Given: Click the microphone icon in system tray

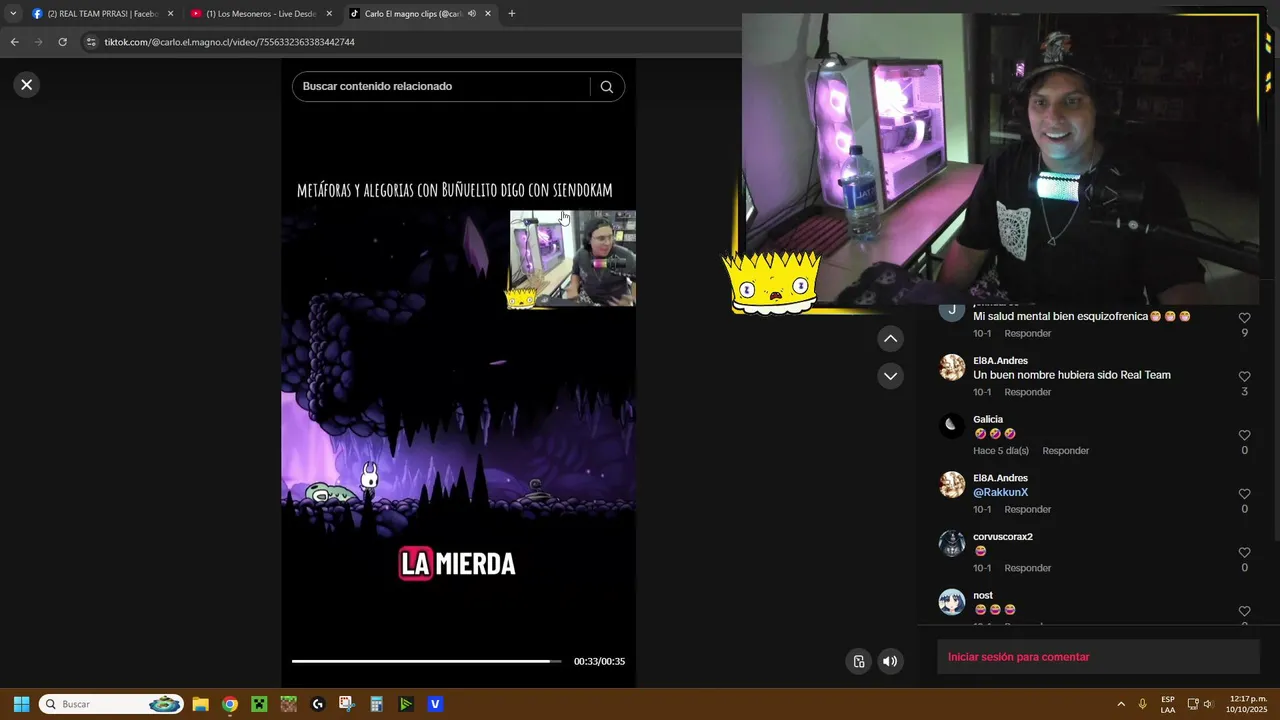Looking at the screenshot, I should [1143, 704].
